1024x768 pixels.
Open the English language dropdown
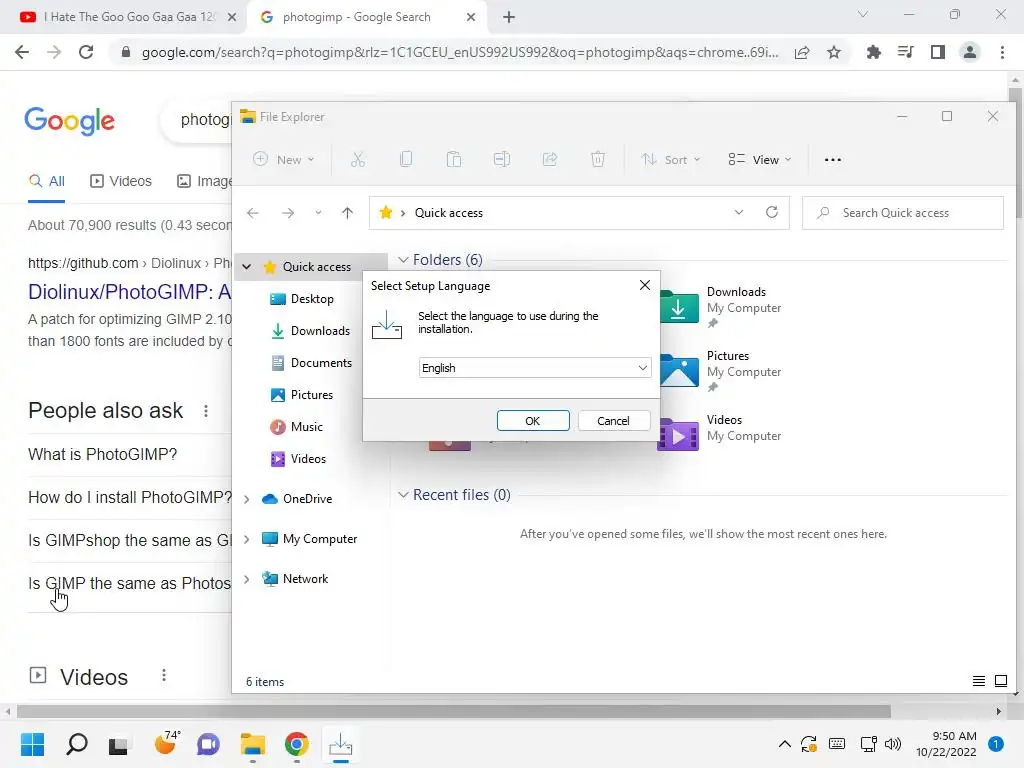(535, 368)
